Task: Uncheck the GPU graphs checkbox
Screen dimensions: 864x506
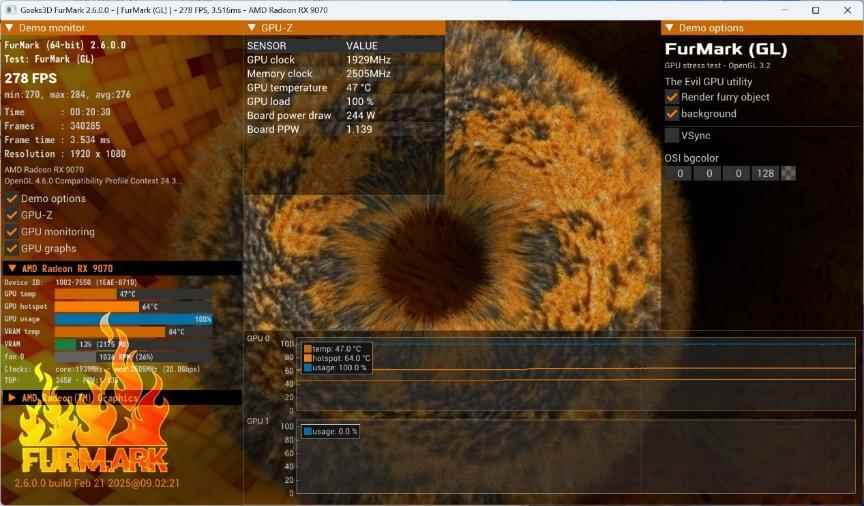Action: point(12,249)
